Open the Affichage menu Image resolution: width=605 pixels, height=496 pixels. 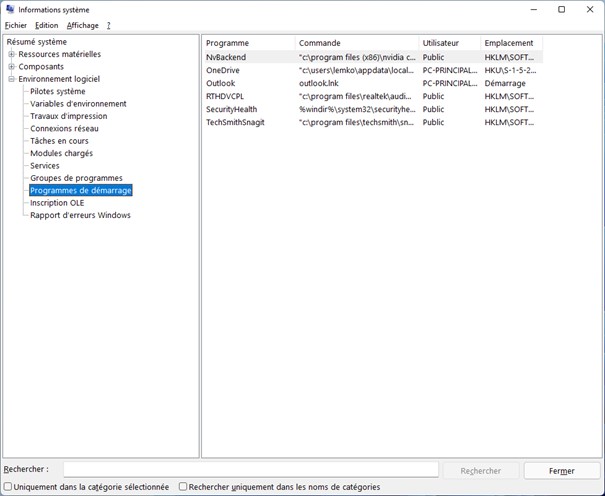(83, 25)
